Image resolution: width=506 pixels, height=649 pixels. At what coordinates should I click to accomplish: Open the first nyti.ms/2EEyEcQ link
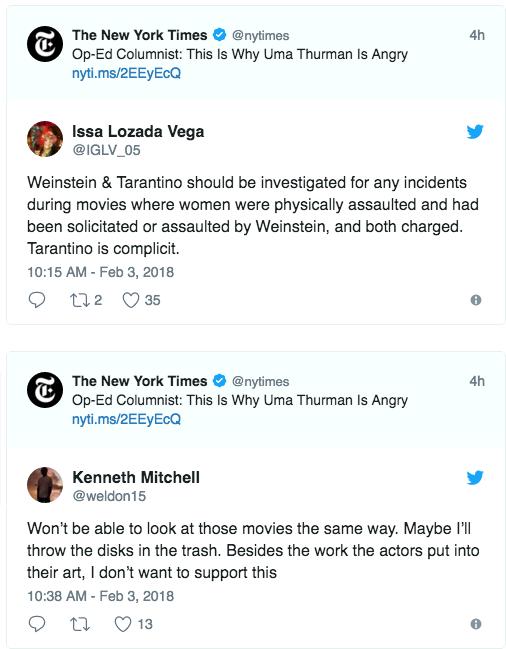point(126,74)
